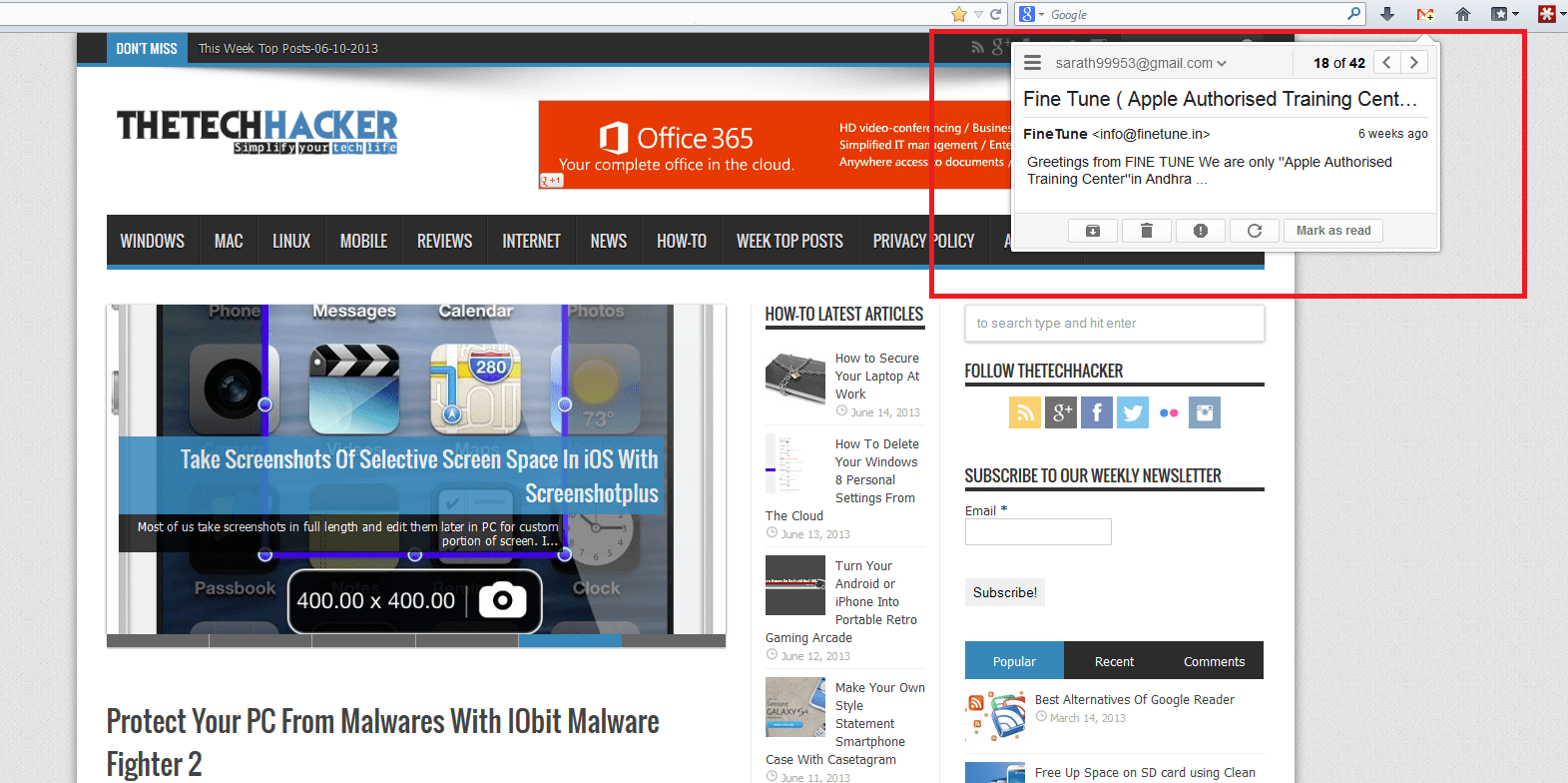Open the Flickr icon under Follow TheTechHacker
Viewport: 1568px width, 783px height.
click(x=1169, y=412)
